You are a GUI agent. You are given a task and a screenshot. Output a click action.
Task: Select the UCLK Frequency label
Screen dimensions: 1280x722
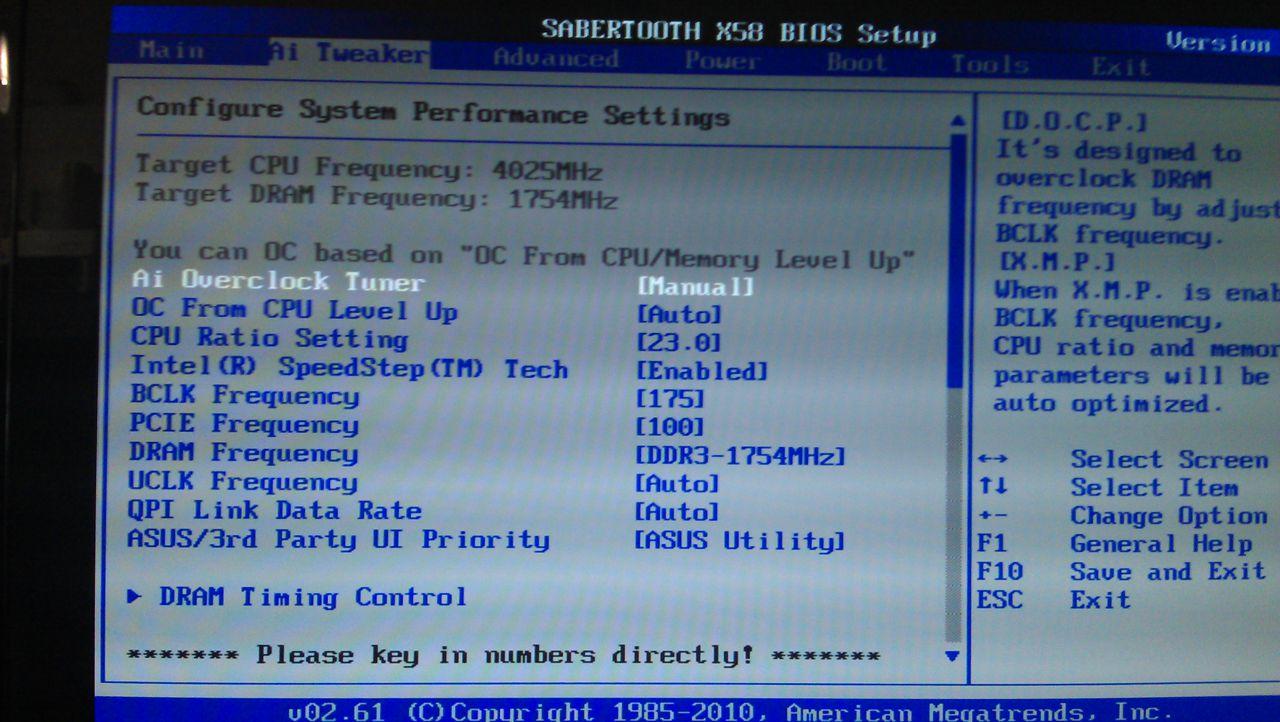242,482
